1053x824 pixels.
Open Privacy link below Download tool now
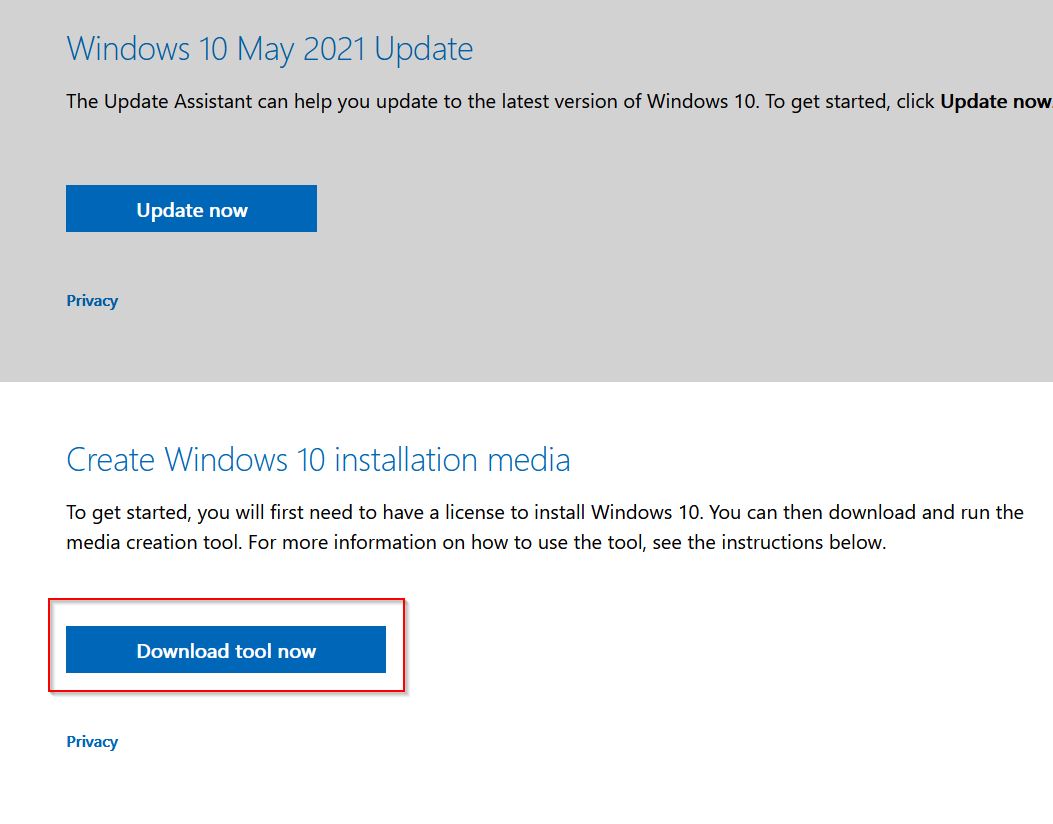[92, 741]
